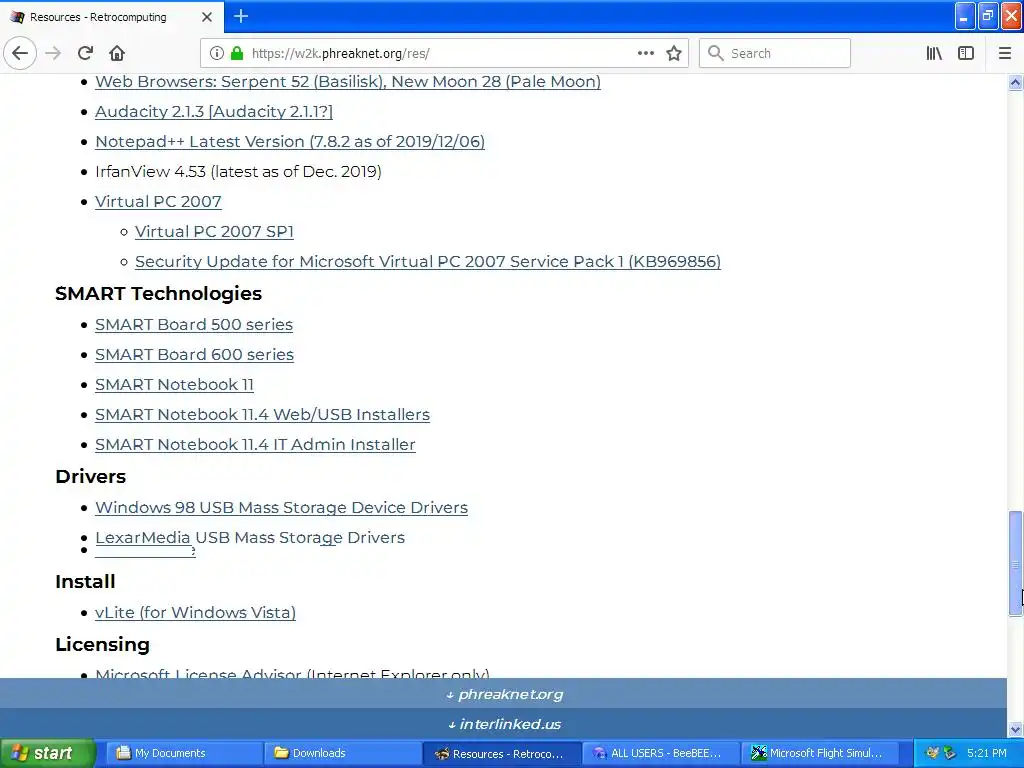Open vLite for Windows Vista link
Image resolution: width=1024 pixels, height=768 pixels.
coord(195,613)
